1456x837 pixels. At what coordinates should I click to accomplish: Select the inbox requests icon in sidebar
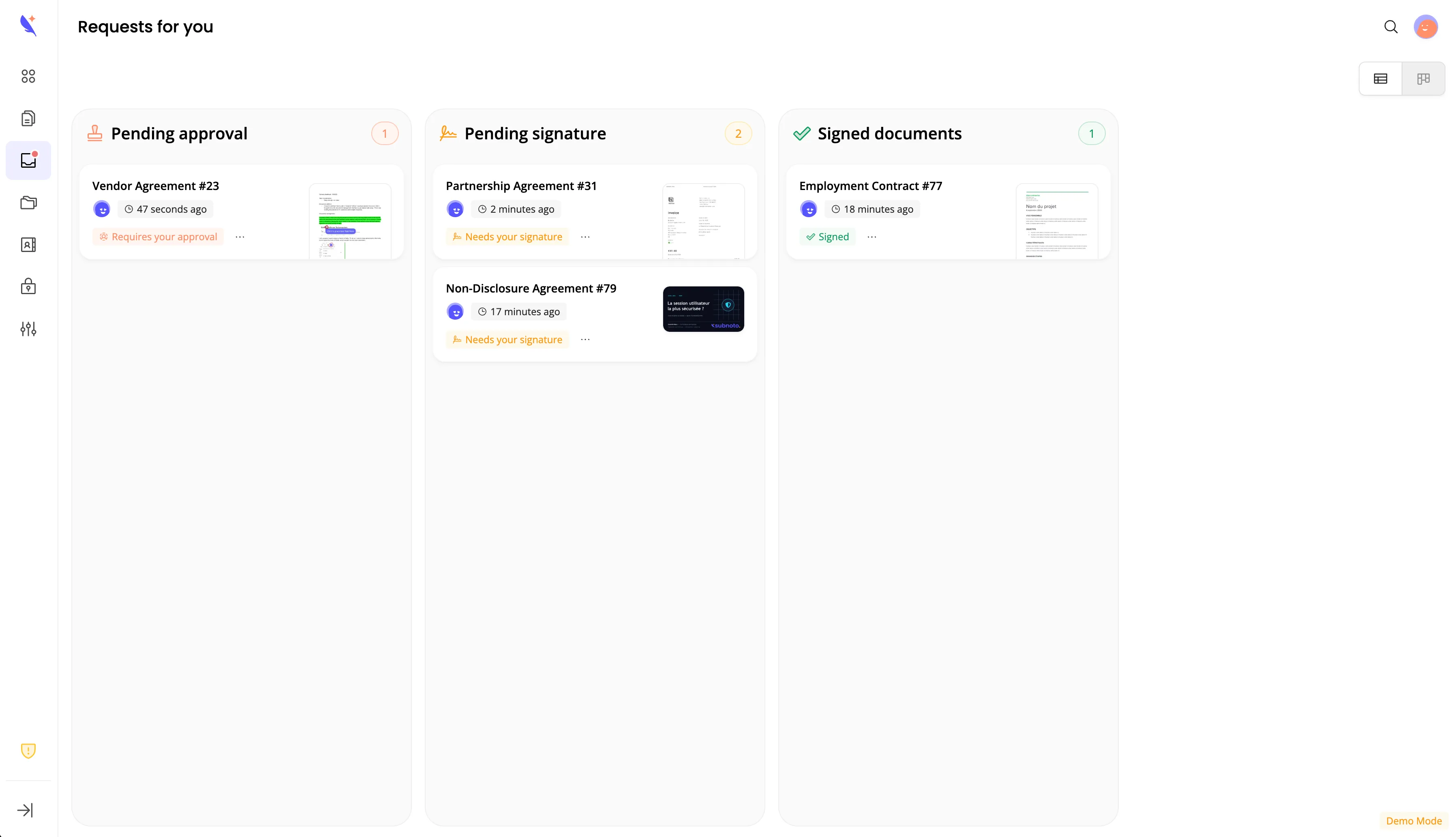coord(28,160)
